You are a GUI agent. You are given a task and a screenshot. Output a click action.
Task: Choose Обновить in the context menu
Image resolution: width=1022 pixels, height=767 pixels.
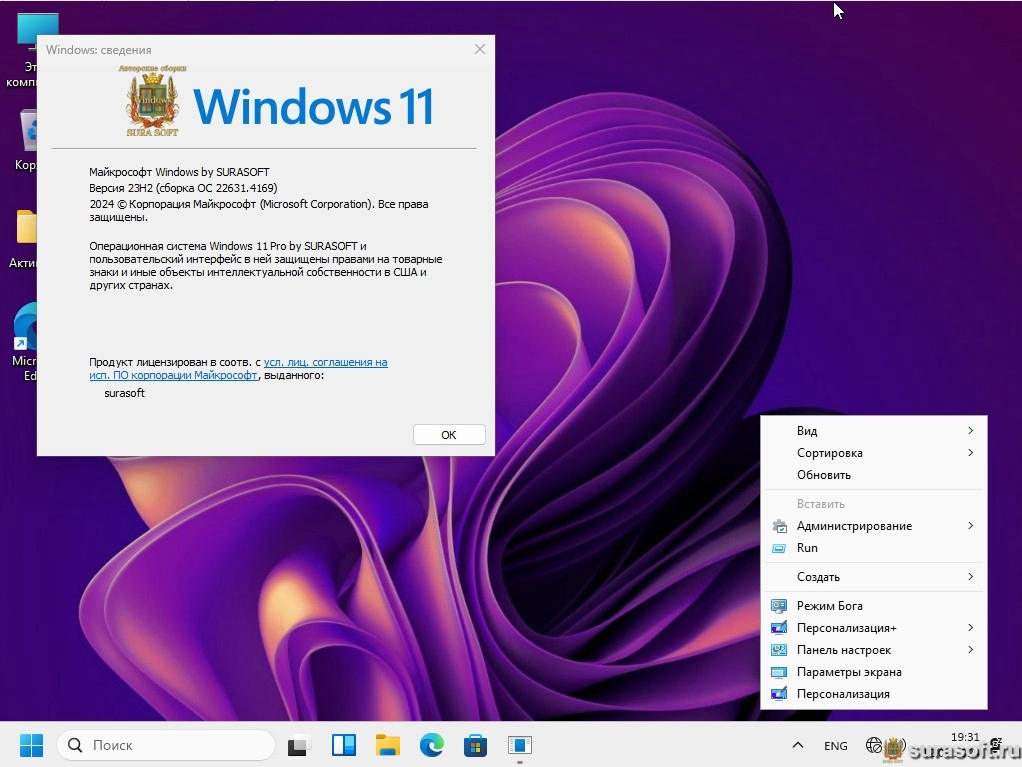pyautogui.click(x=824, y=475)
